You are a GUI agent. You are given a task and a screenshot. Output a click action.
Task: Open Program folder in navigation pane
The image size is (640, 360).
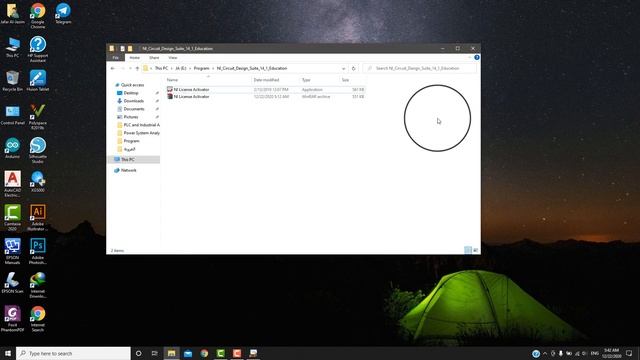point(131,141)
